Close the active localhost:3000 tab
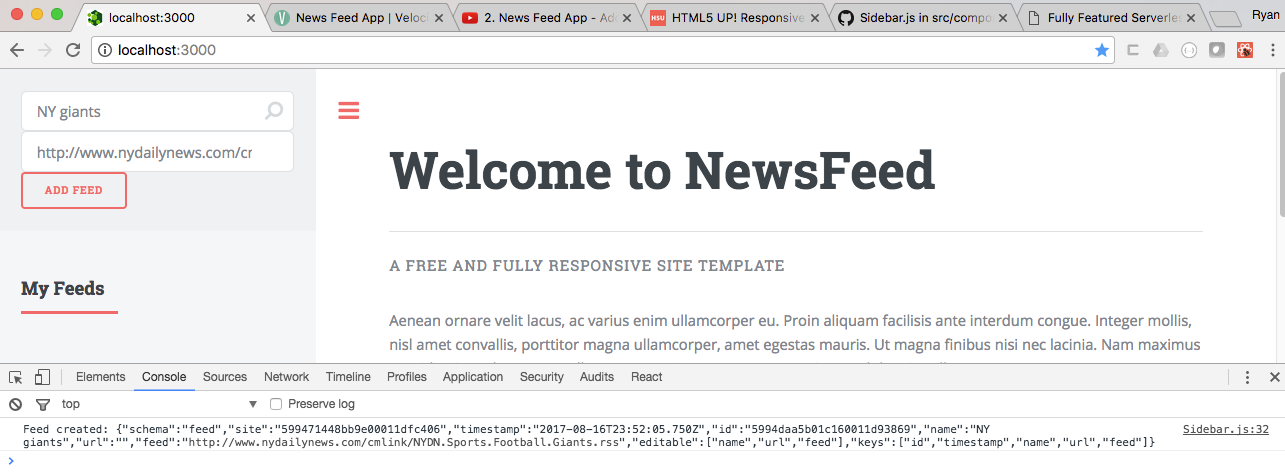Image resolution: width=1285 pixels, height=474 pixels. pos(250,18)
